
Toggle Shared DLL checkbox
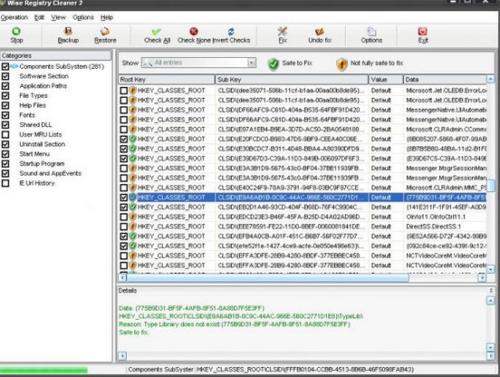(x=5, y=125)
